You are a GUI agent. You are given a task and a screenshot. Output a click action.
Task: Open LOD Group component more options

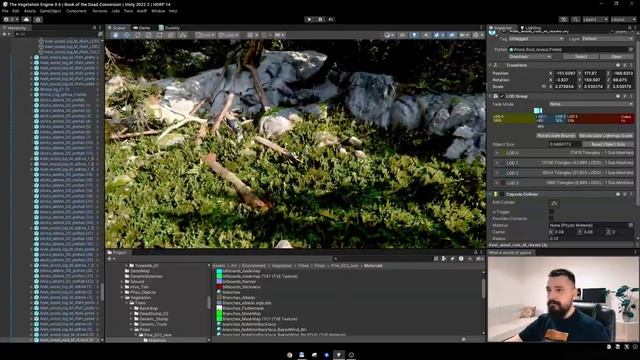(631, 96)
